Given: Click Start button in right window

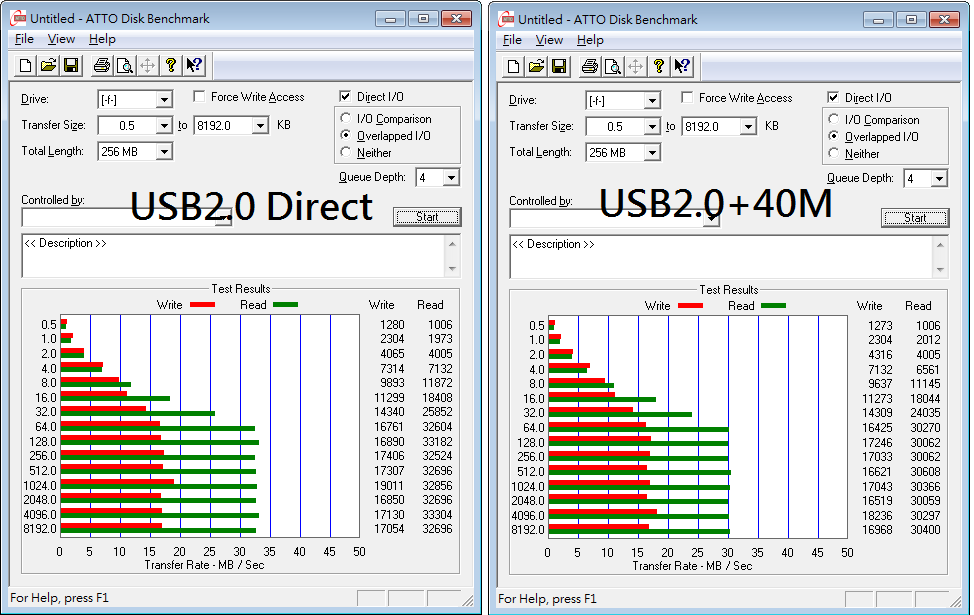Looking at the screenshot, I should [x=916, y=218].
